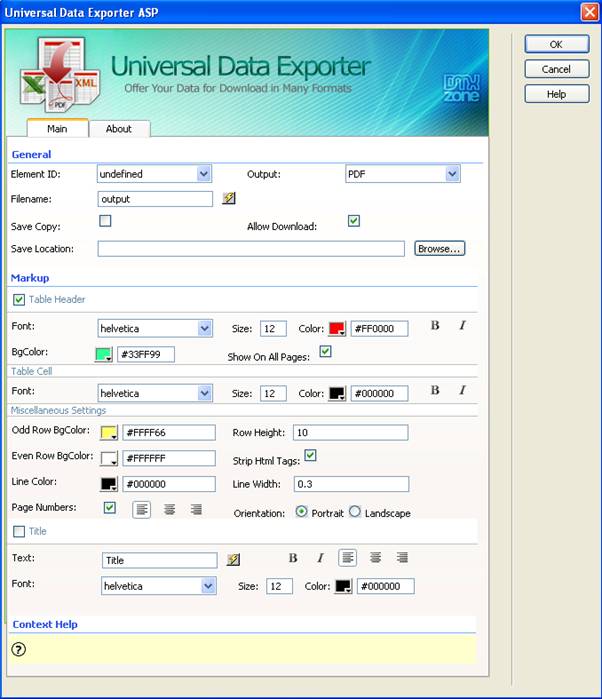Click the Filename input field
The height and width of the screenshot is (699, 602).
coord(155,199)
